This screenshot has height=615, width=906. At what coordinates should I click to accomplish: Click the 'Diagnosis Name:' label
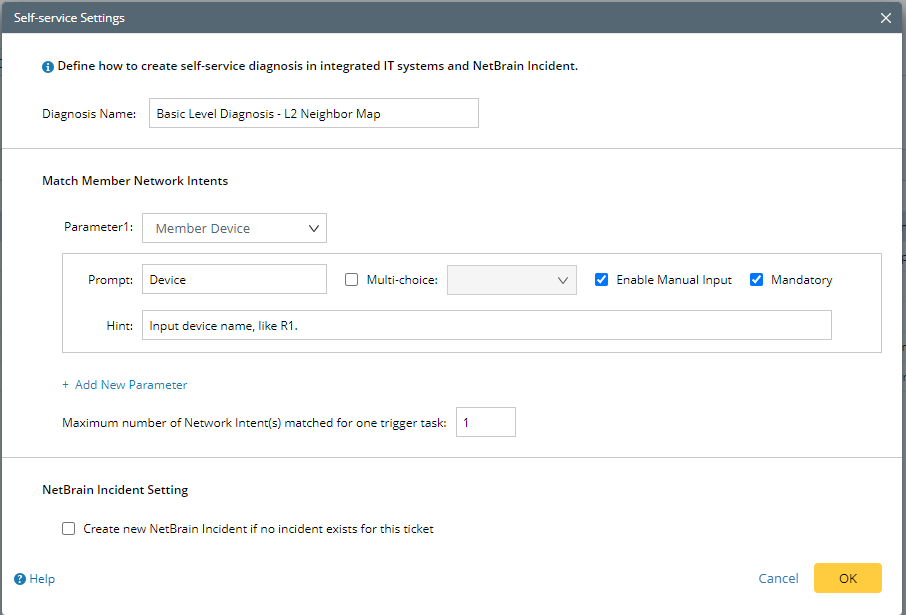89,114
